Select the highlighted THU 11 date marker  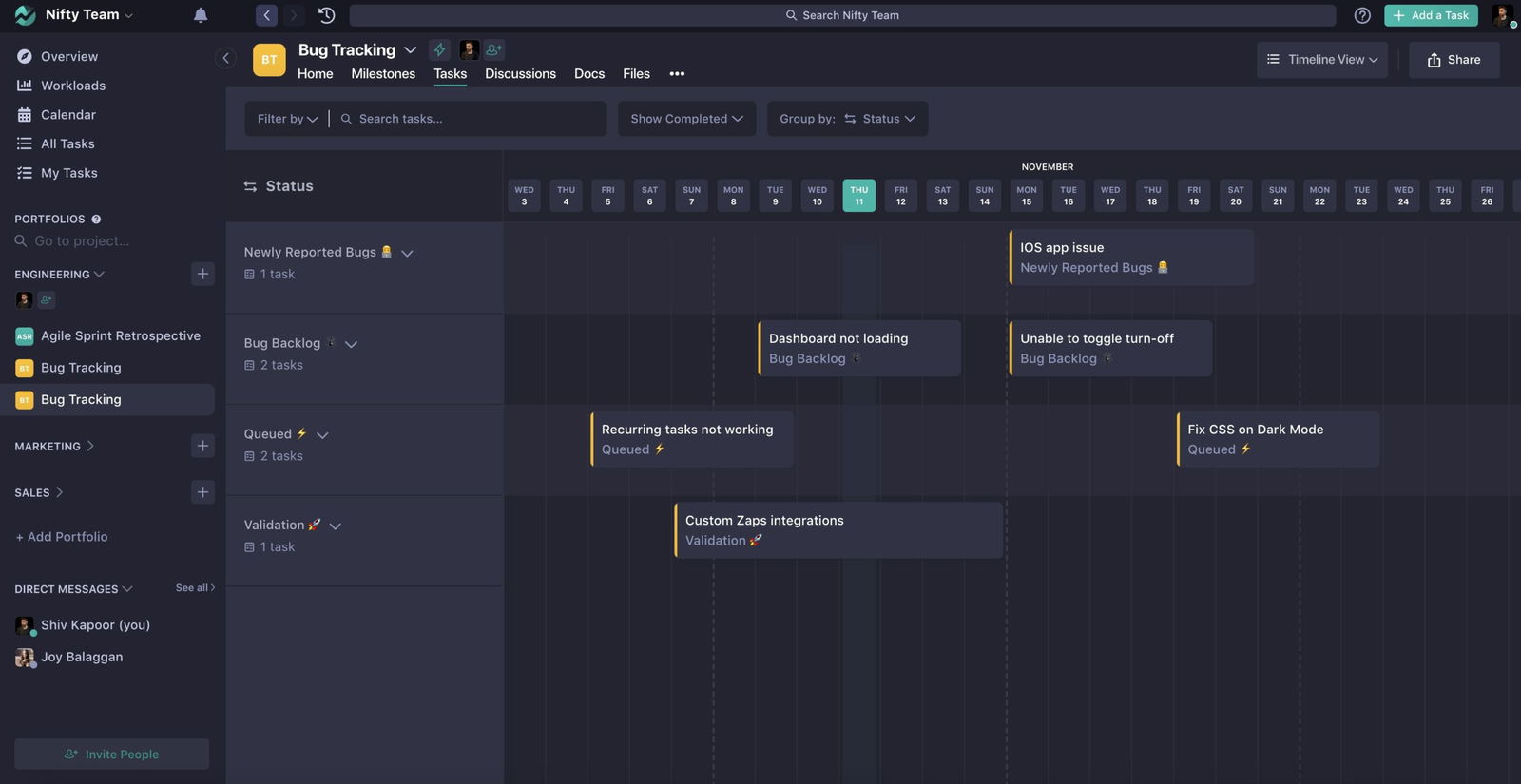[858, 196]
